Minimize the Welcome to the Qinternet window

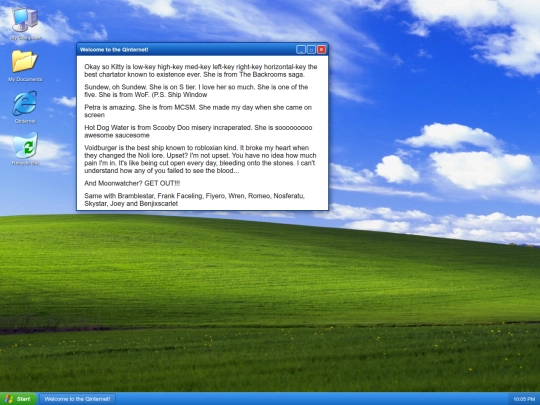pos(301,50)
